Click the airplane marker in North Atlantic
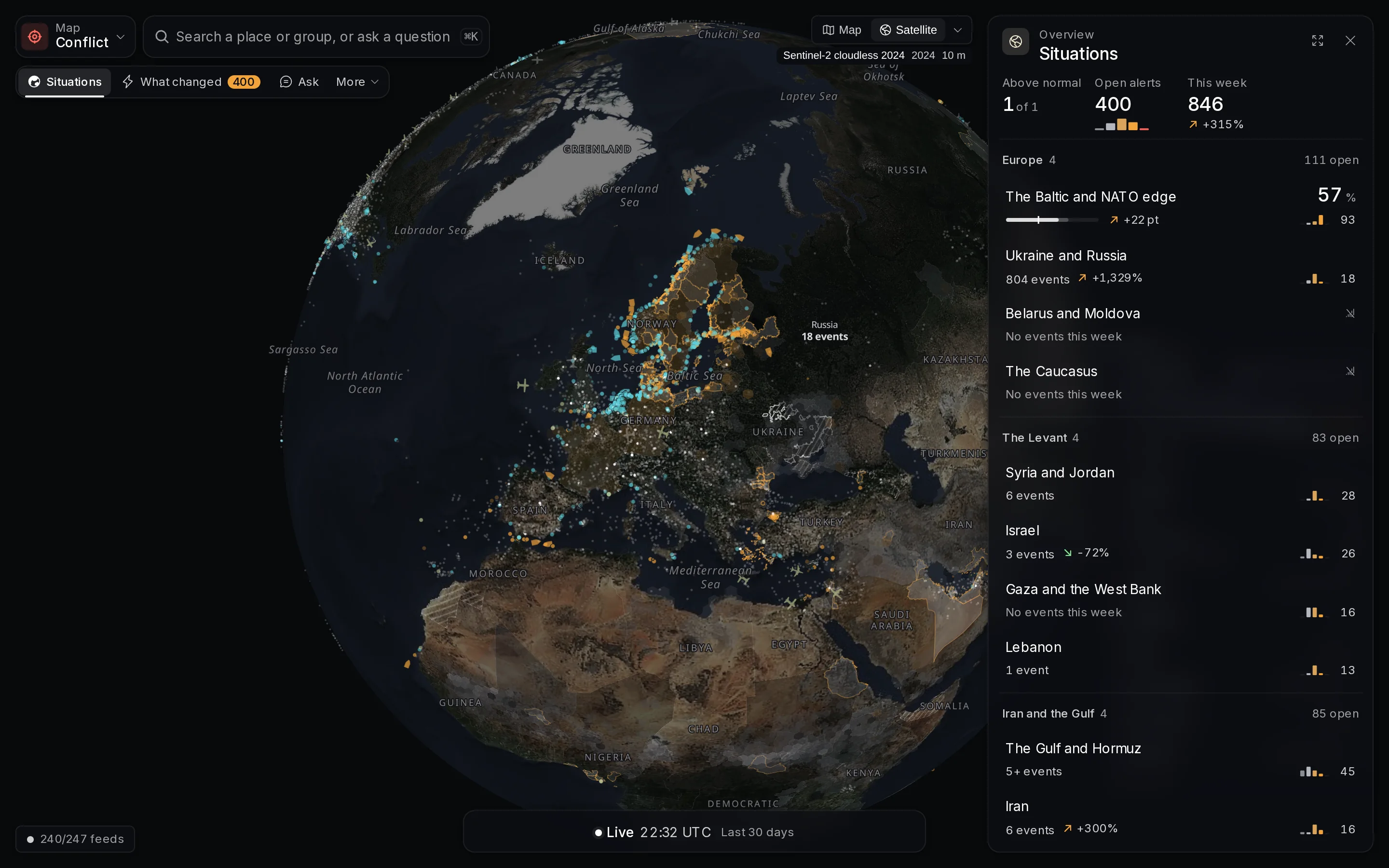 pos(522,385)
